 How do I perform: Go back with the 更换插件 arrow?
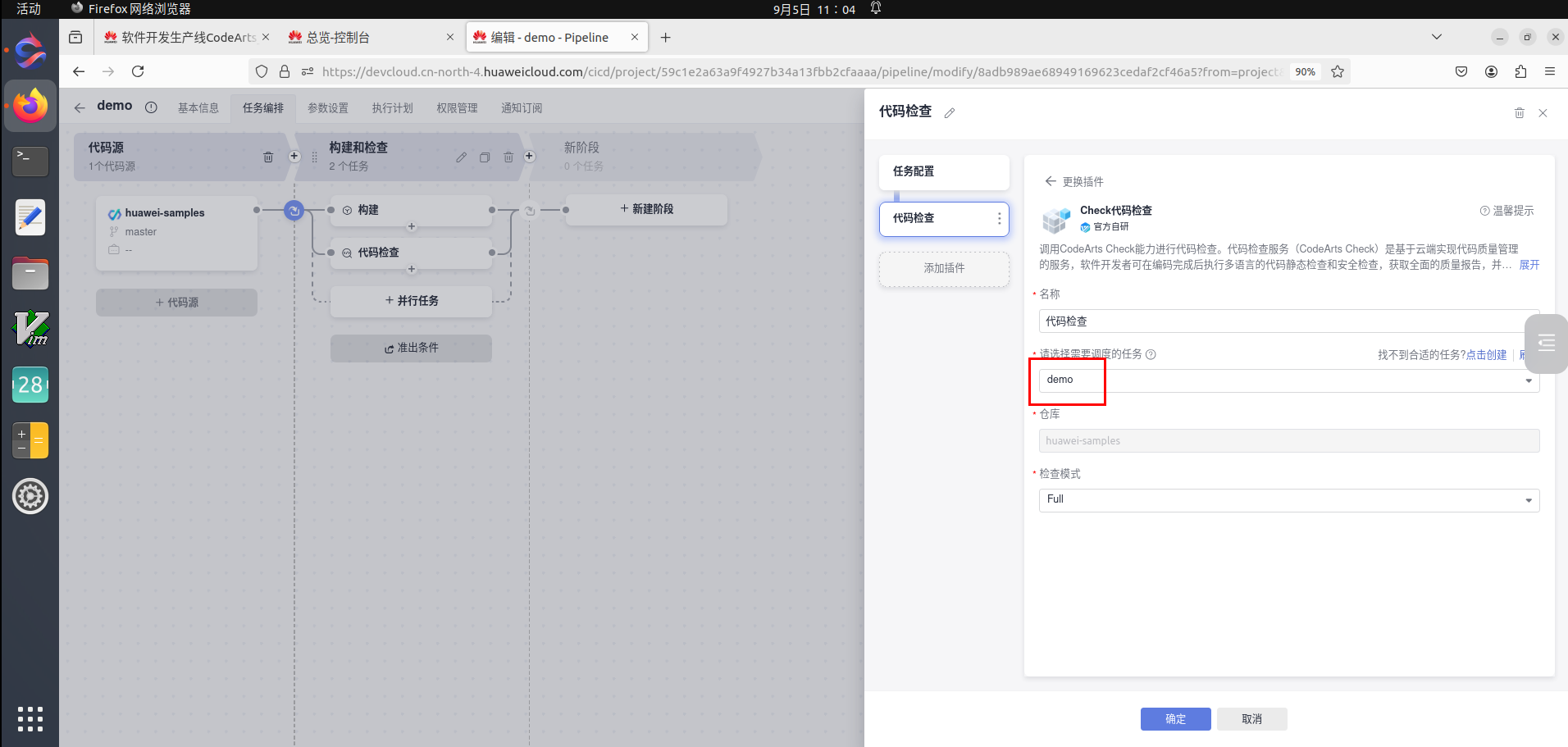coord(1050,181)
